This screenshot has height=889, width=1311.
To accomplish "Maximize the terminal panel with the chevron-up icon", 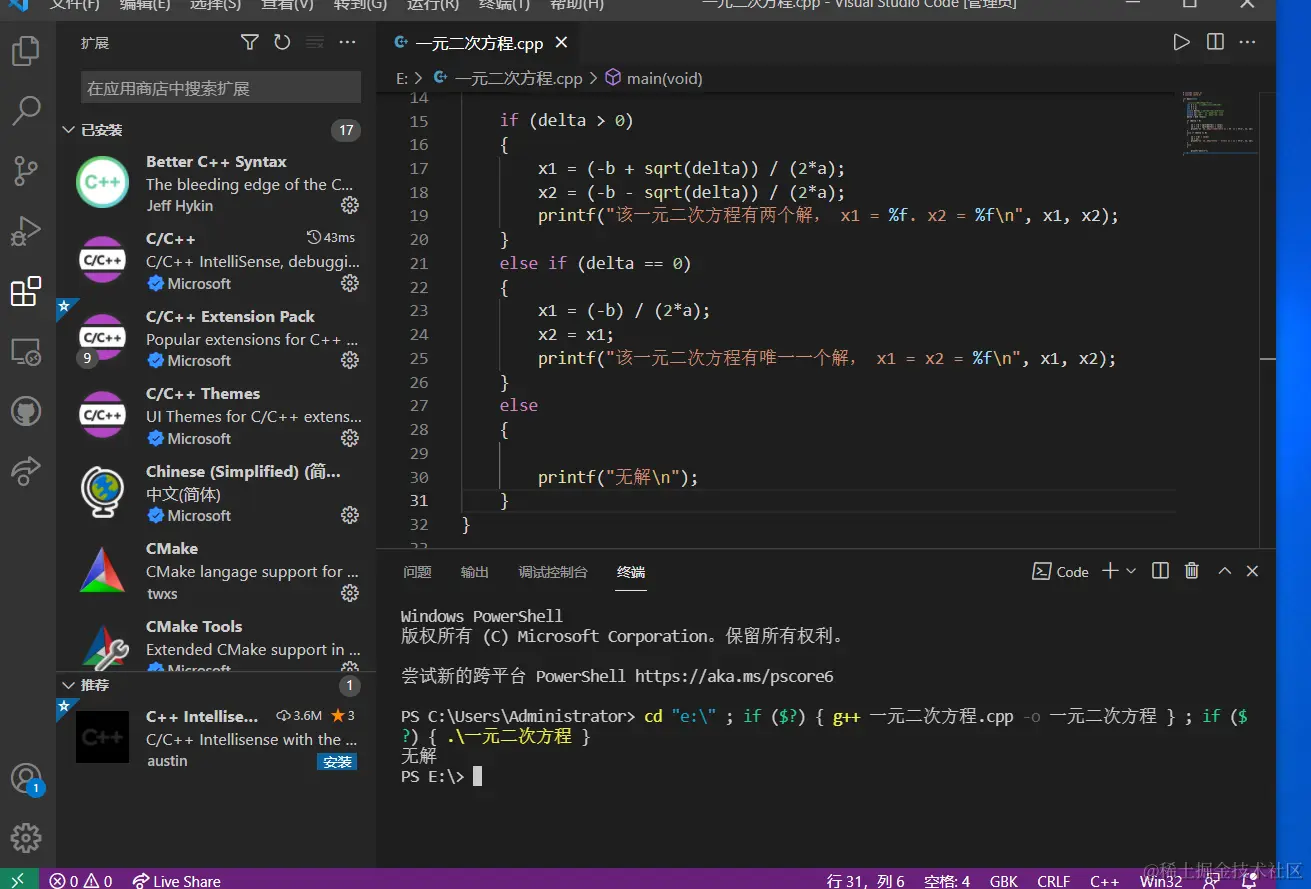I will (x=1224, y=571).
